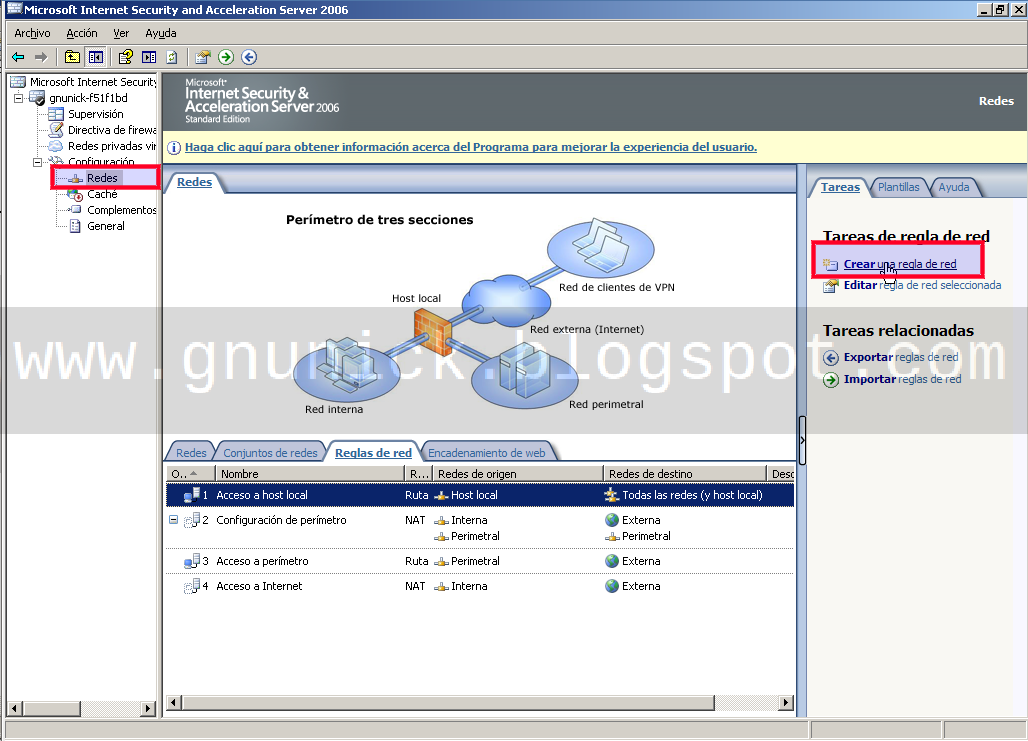Click the Redes privadas virtuales tree icon
Viewport: 1028px width, 741px height.
[56, 146]
